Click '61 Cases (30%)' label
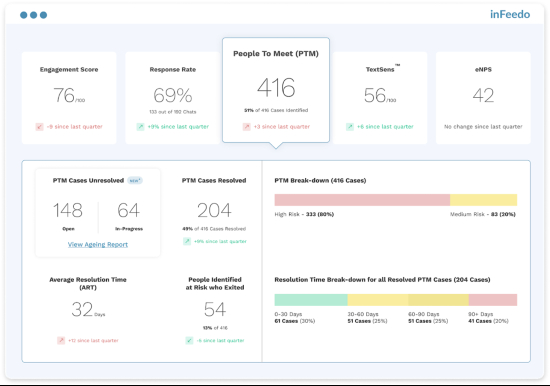Image resolution: width=550 pixels, height=386 pixels. [295, 321]
